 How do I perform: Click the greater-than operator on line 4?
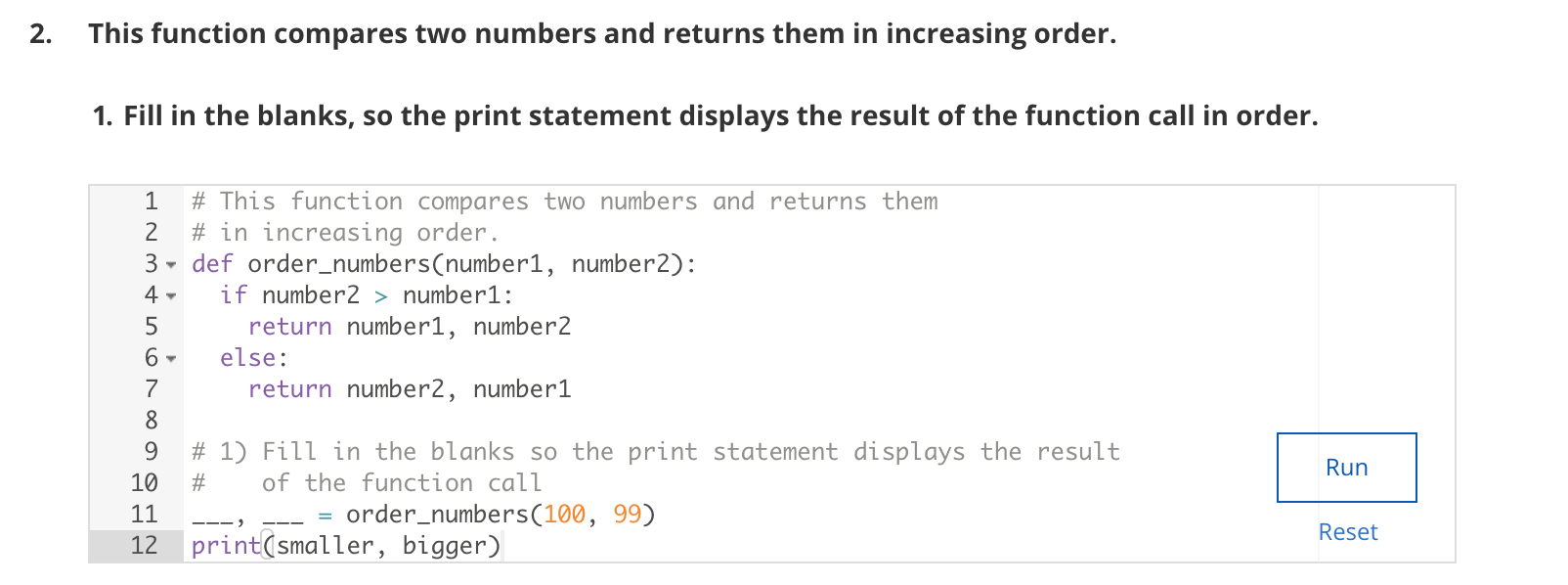(381, 295)
